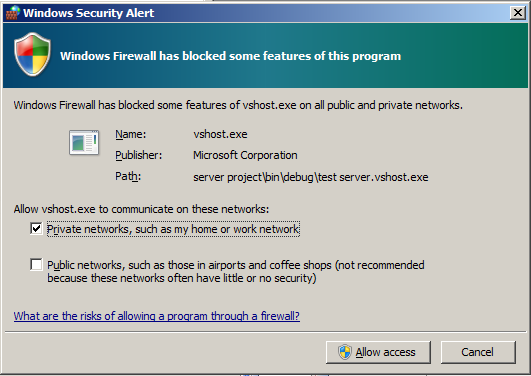This screenshot has height=376, width=531.
Task: Click the UAC shield icon on Allow access
Action: (x=345, y=352)
